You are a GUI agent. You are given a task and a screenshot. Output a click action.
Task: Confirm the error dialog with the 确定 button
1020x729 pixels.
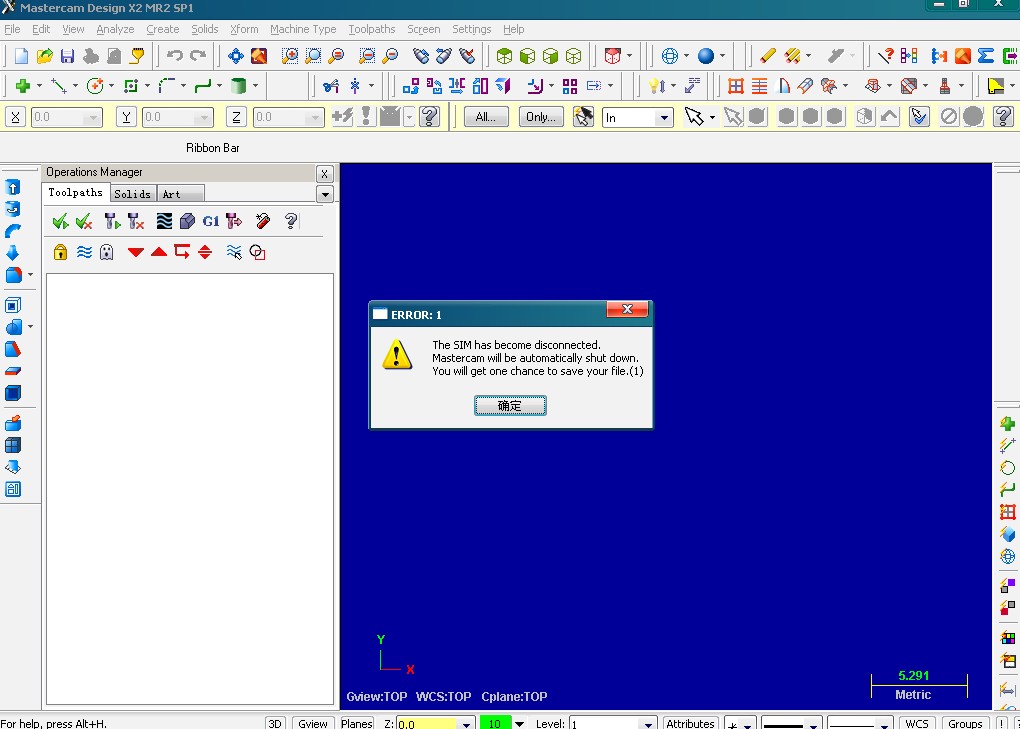510,406
